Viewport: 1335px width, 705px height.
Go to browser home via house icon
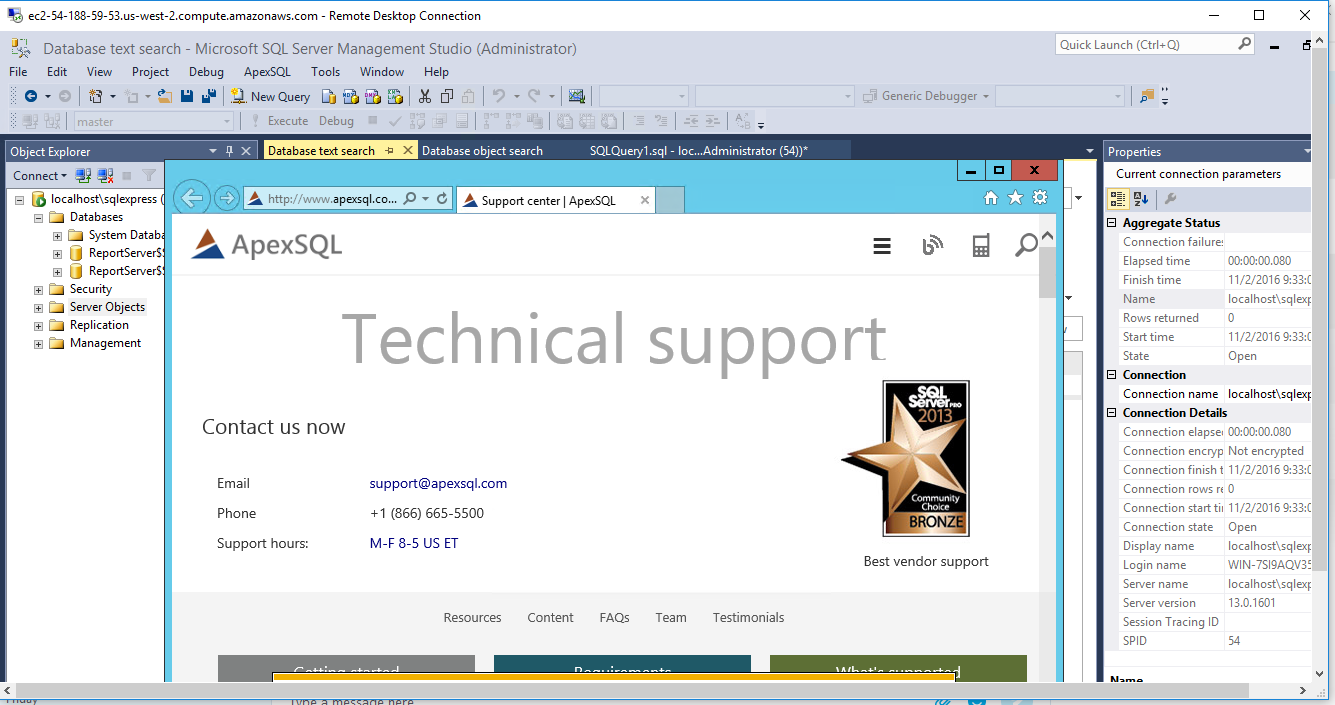click(991, 198)
